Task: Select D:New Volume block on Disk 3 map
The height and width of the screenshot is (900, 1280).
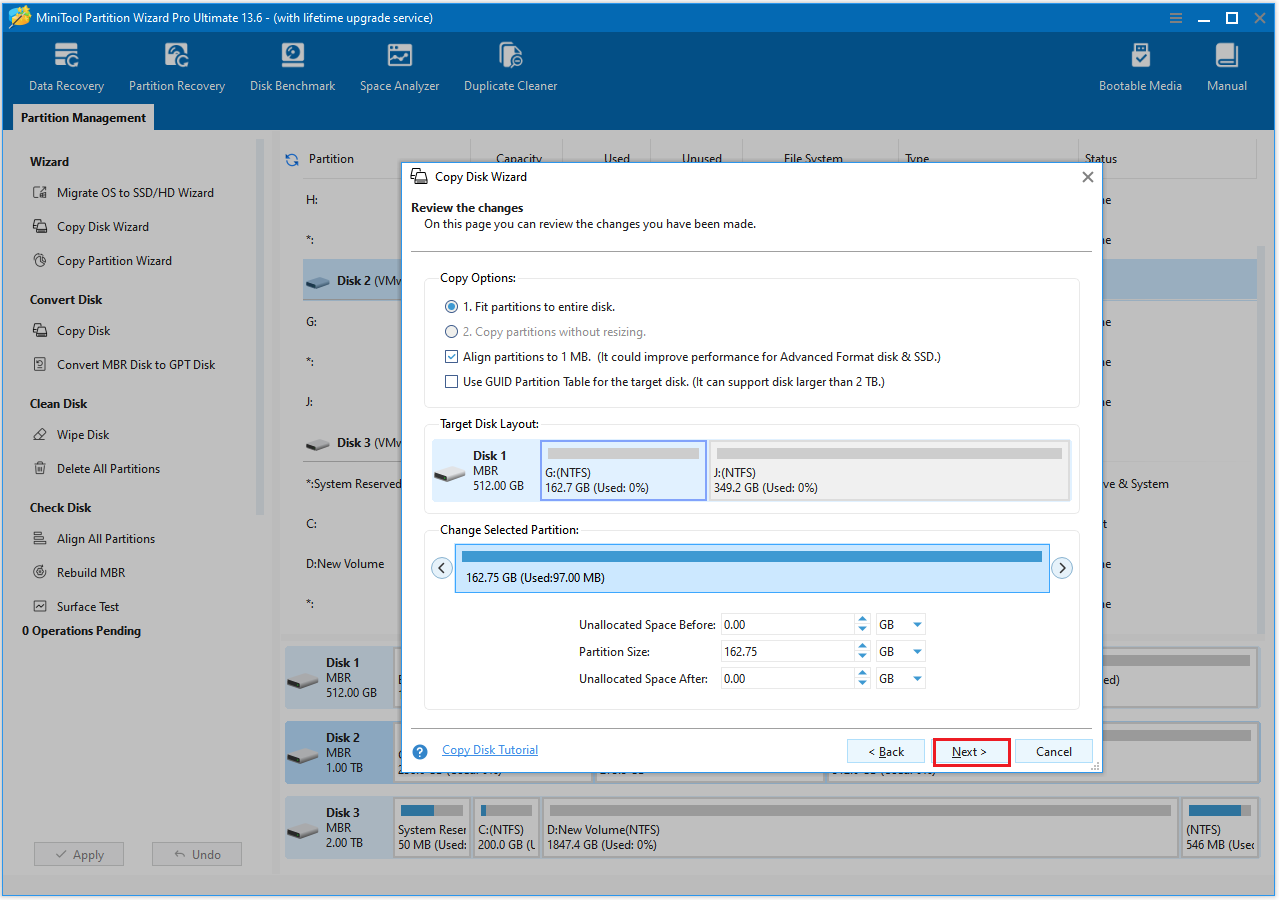Action: click(x=860, y=828)
